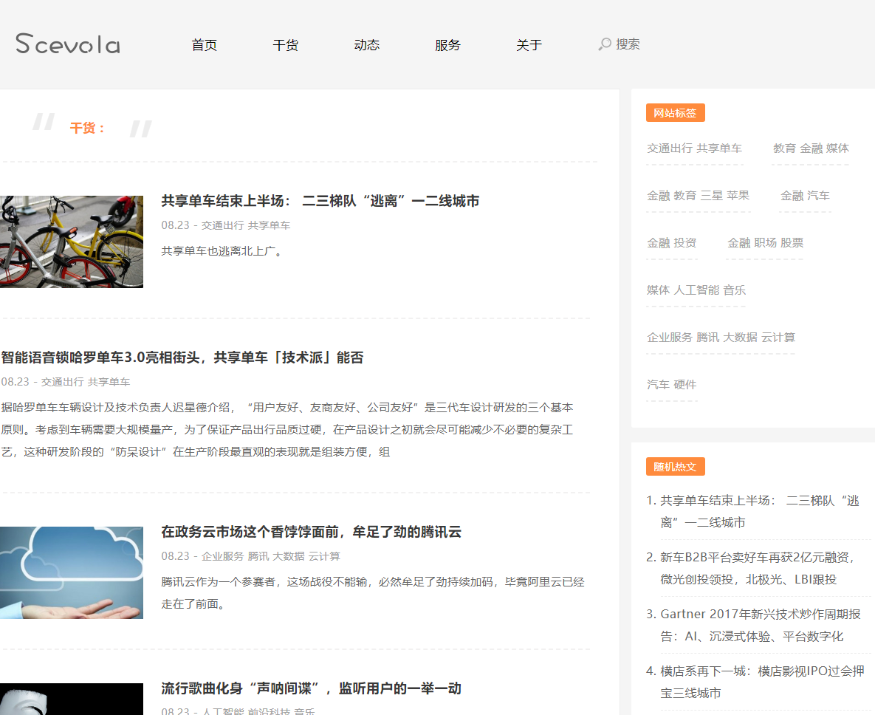Screen dimensions: 875x715
Task: Open the 关于 nav item
Action: tap(529, 45)
